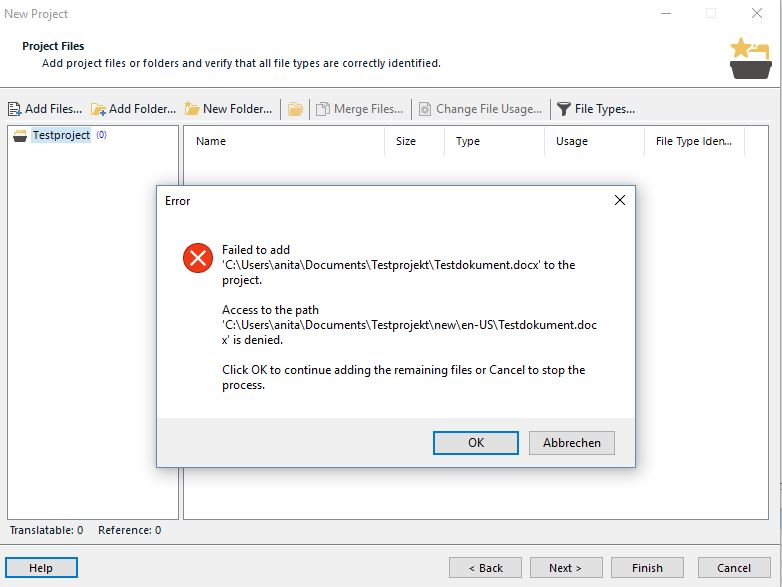Open Help for the wizard
Image resolution: width=782 pixels, height=587 pixels.
point(41,568)
